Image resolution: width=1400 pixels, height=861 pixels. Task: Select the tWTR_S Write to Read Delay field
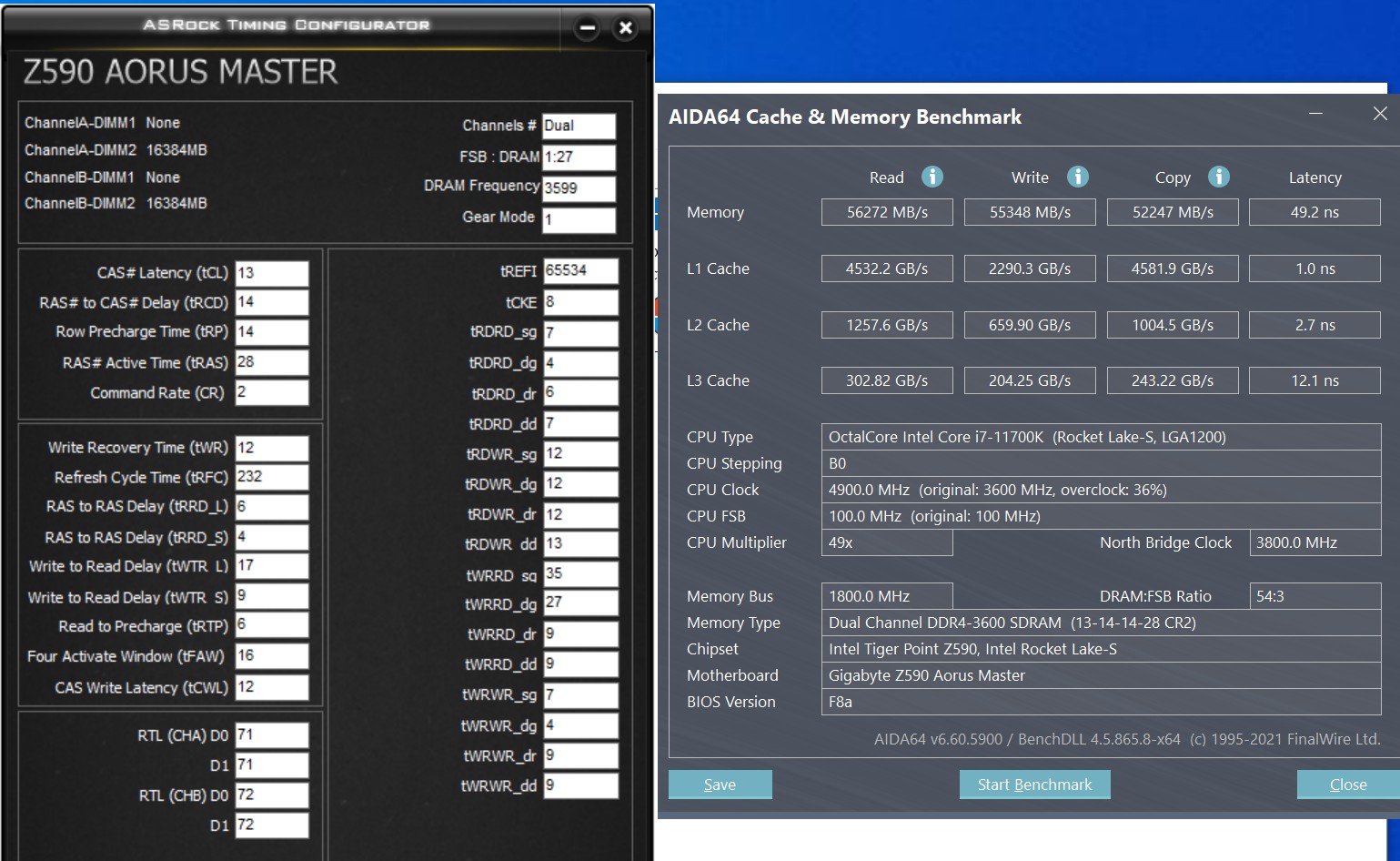click(x=272, y=596)
